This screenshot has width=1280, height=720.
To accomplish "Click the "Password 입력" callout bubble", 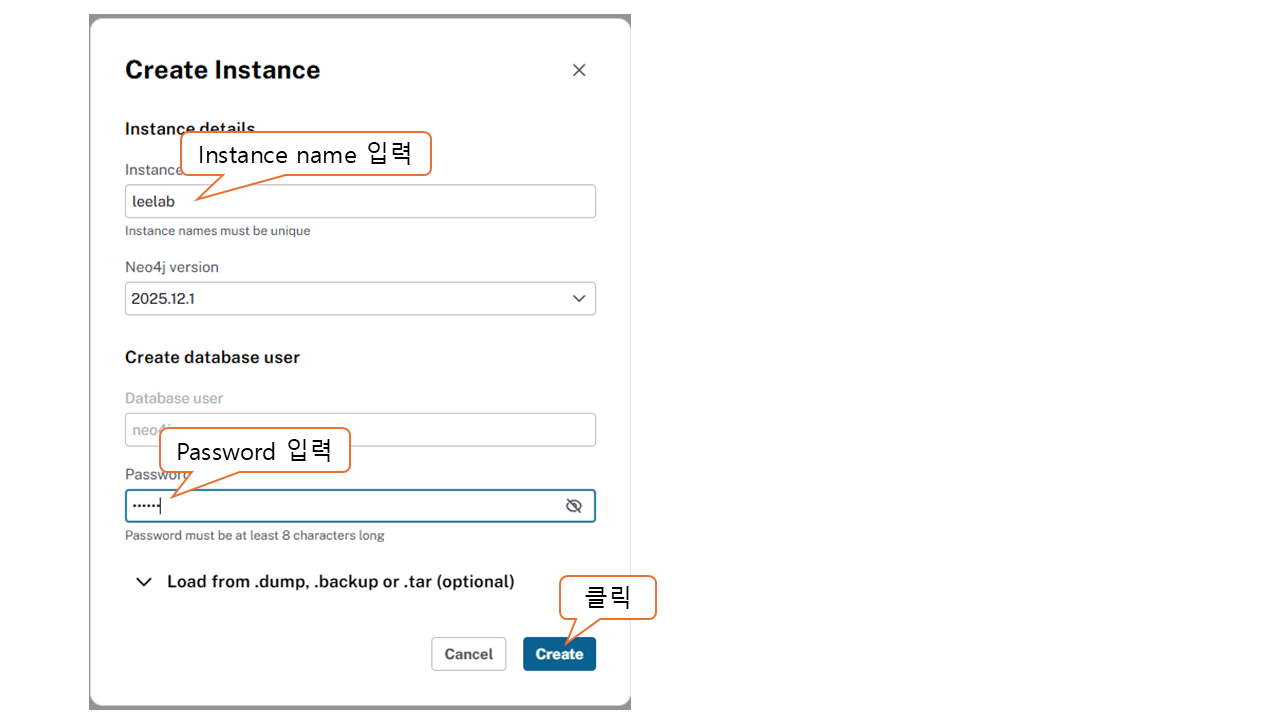I will click(x=254, y=451).
